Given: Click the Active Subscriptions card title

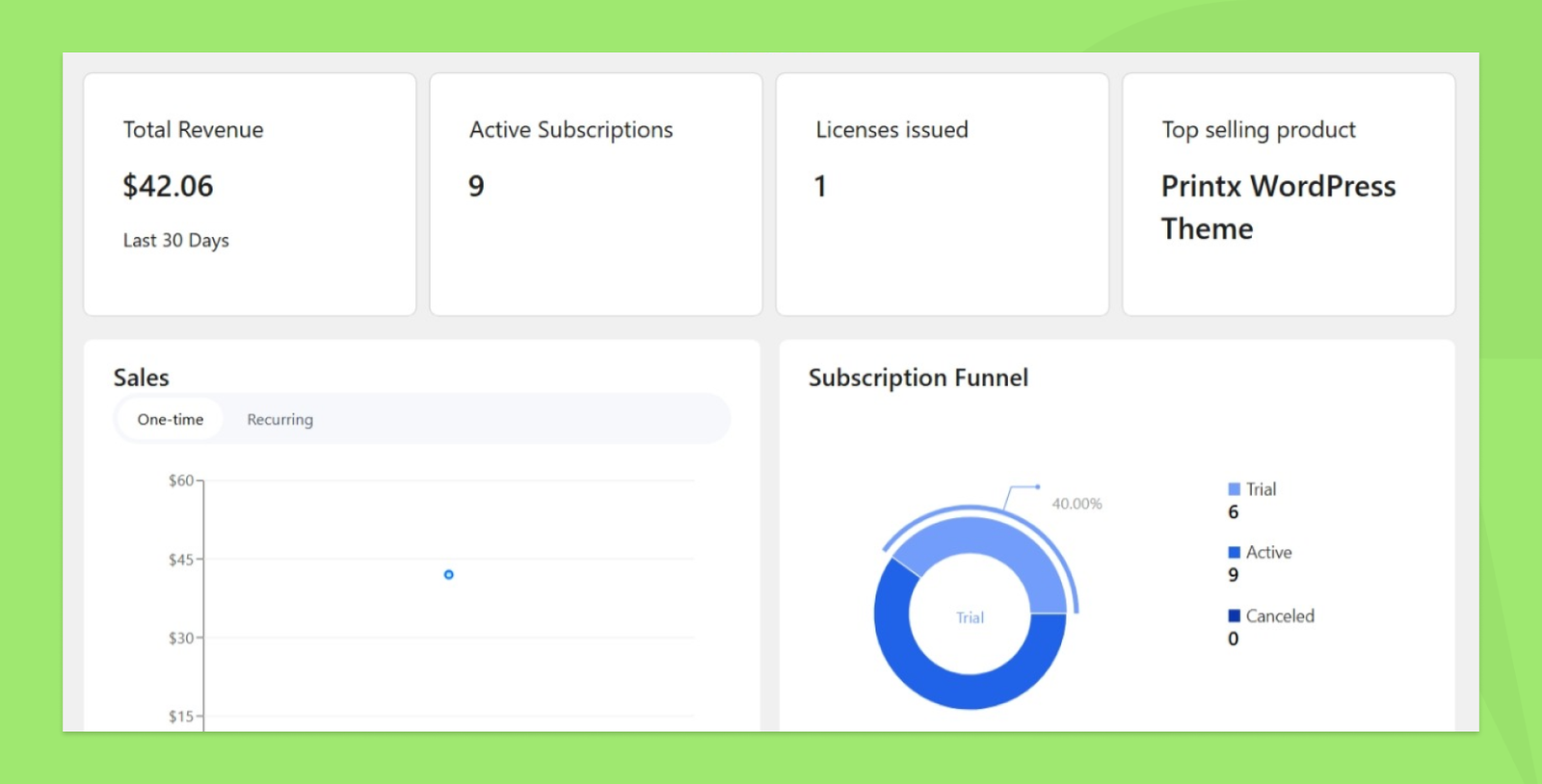Looking at the screenshot, I should pyautogui.click(x=571, y=130).
